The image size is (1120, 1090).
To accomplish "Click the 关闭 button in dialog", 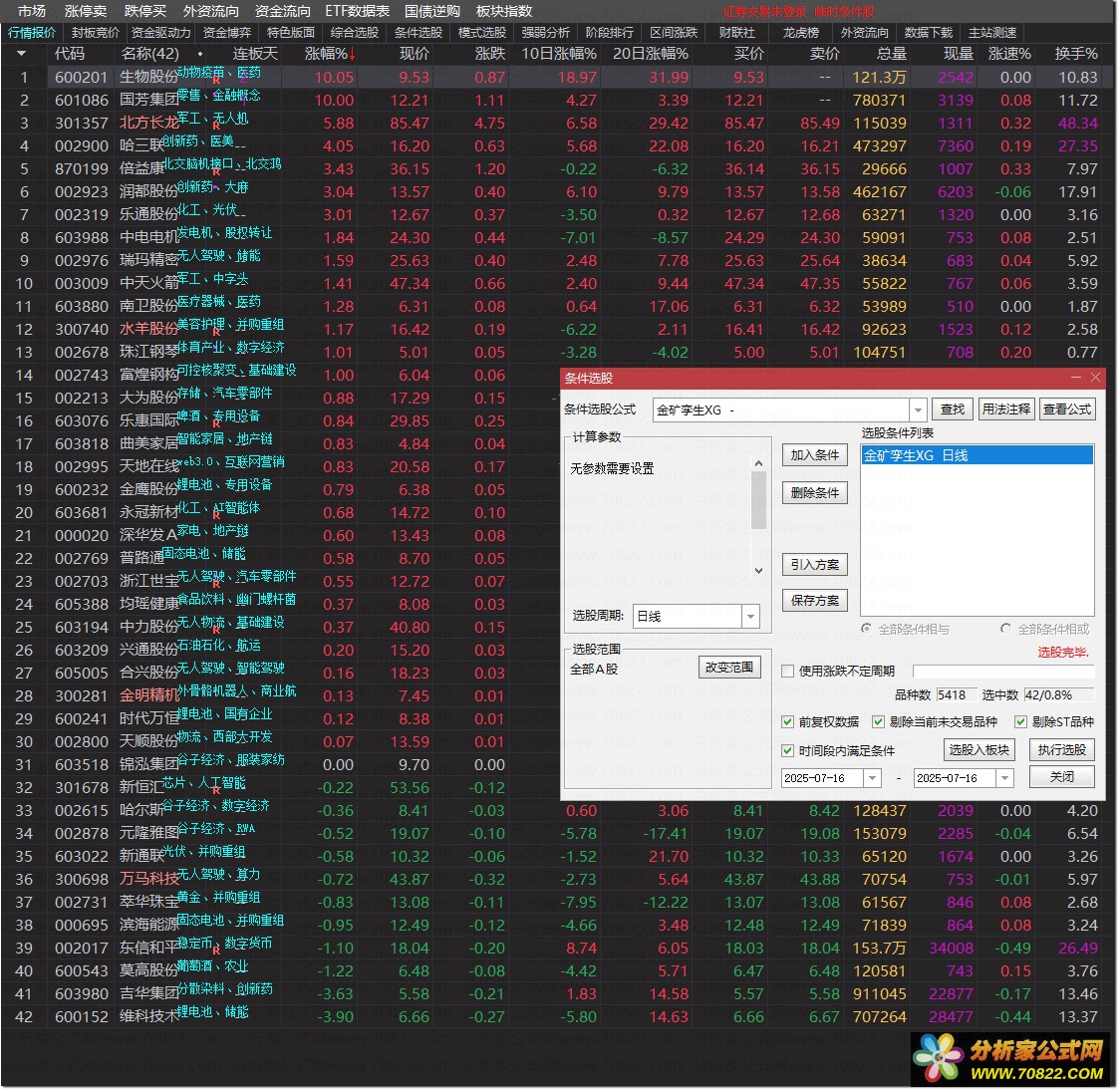I will (1062, 776).
